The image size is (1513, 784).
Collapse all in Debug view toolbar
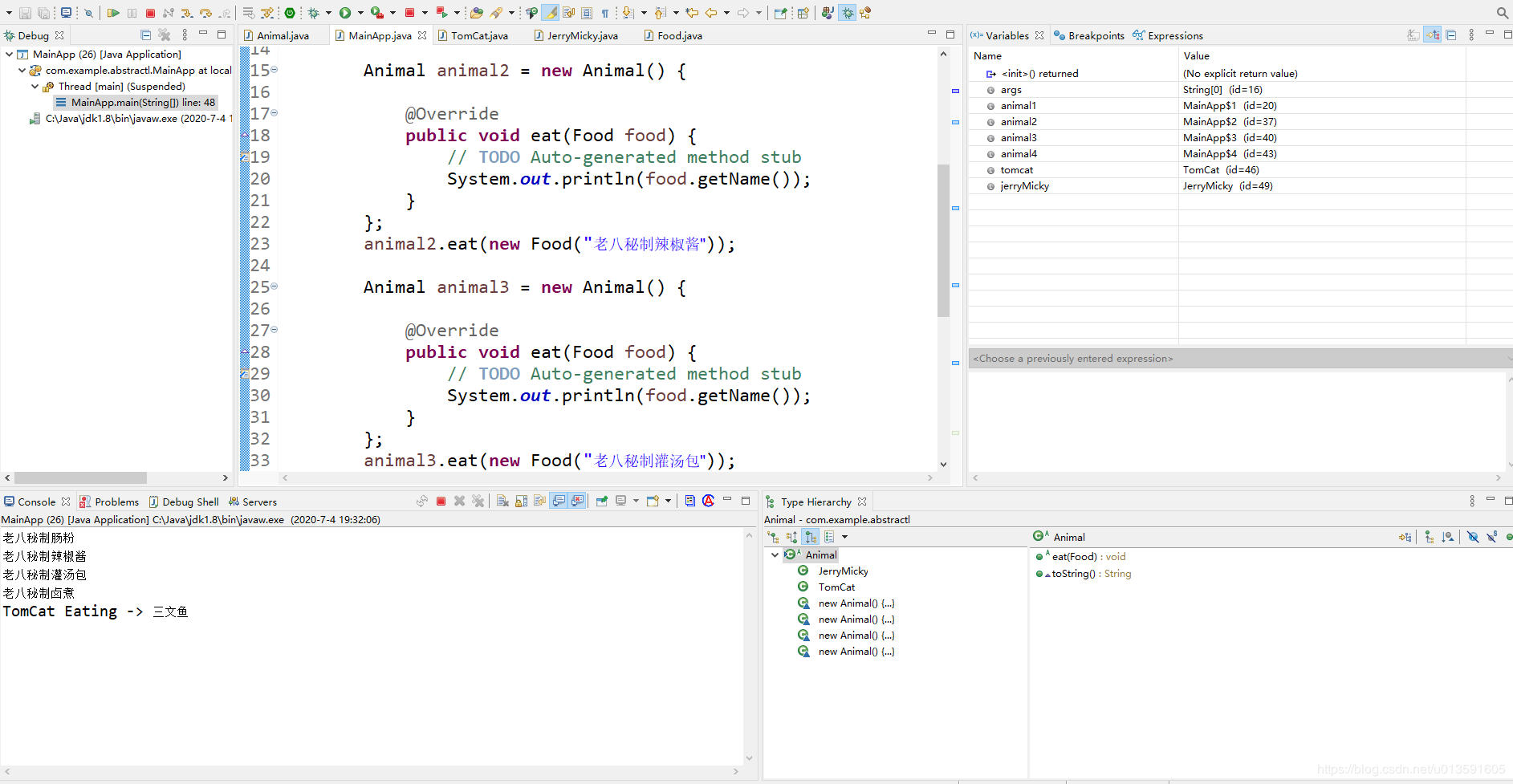146,35
